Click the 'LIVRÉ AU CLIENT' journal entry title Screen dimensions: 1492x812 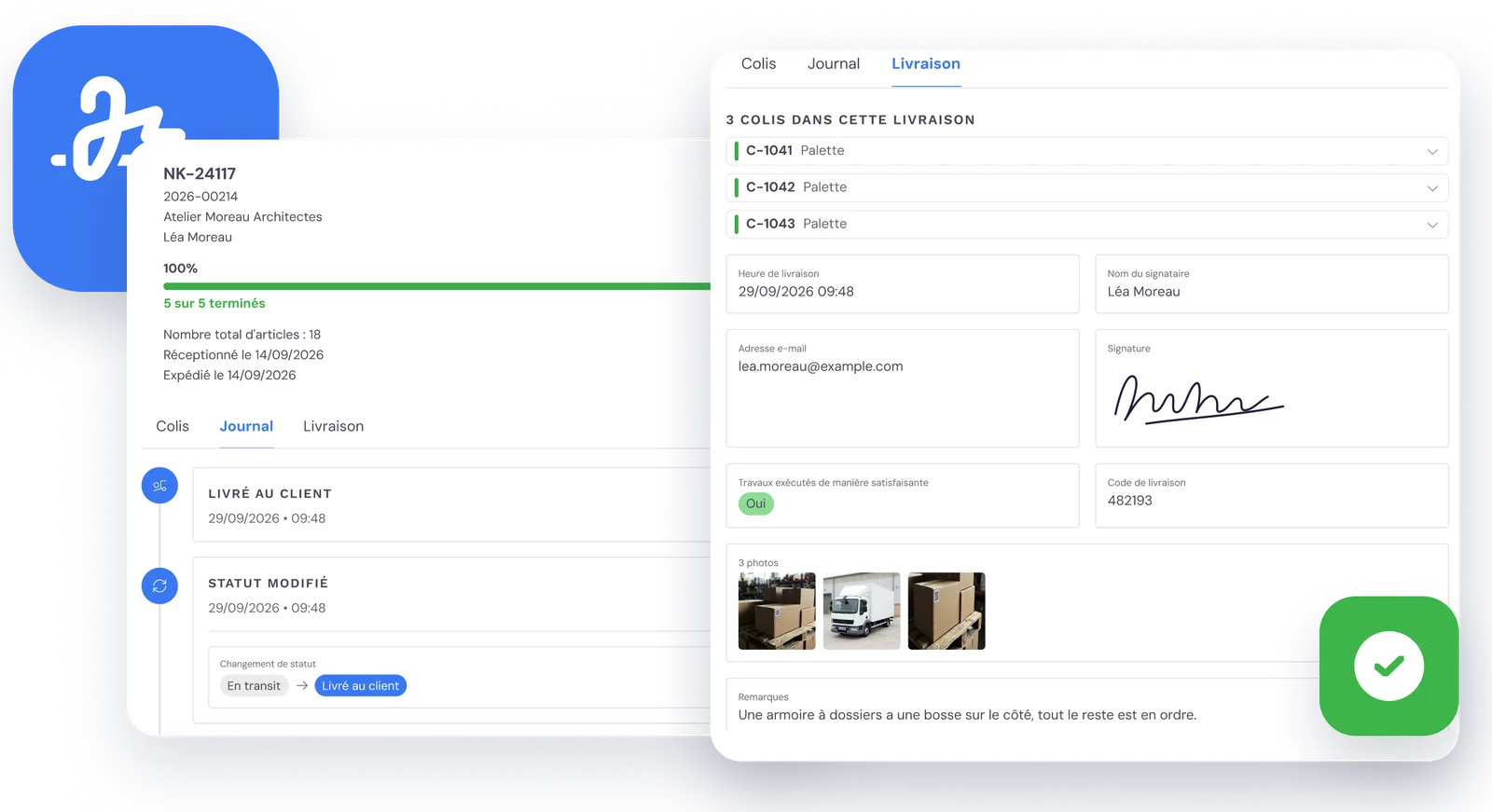click(270, 493)
